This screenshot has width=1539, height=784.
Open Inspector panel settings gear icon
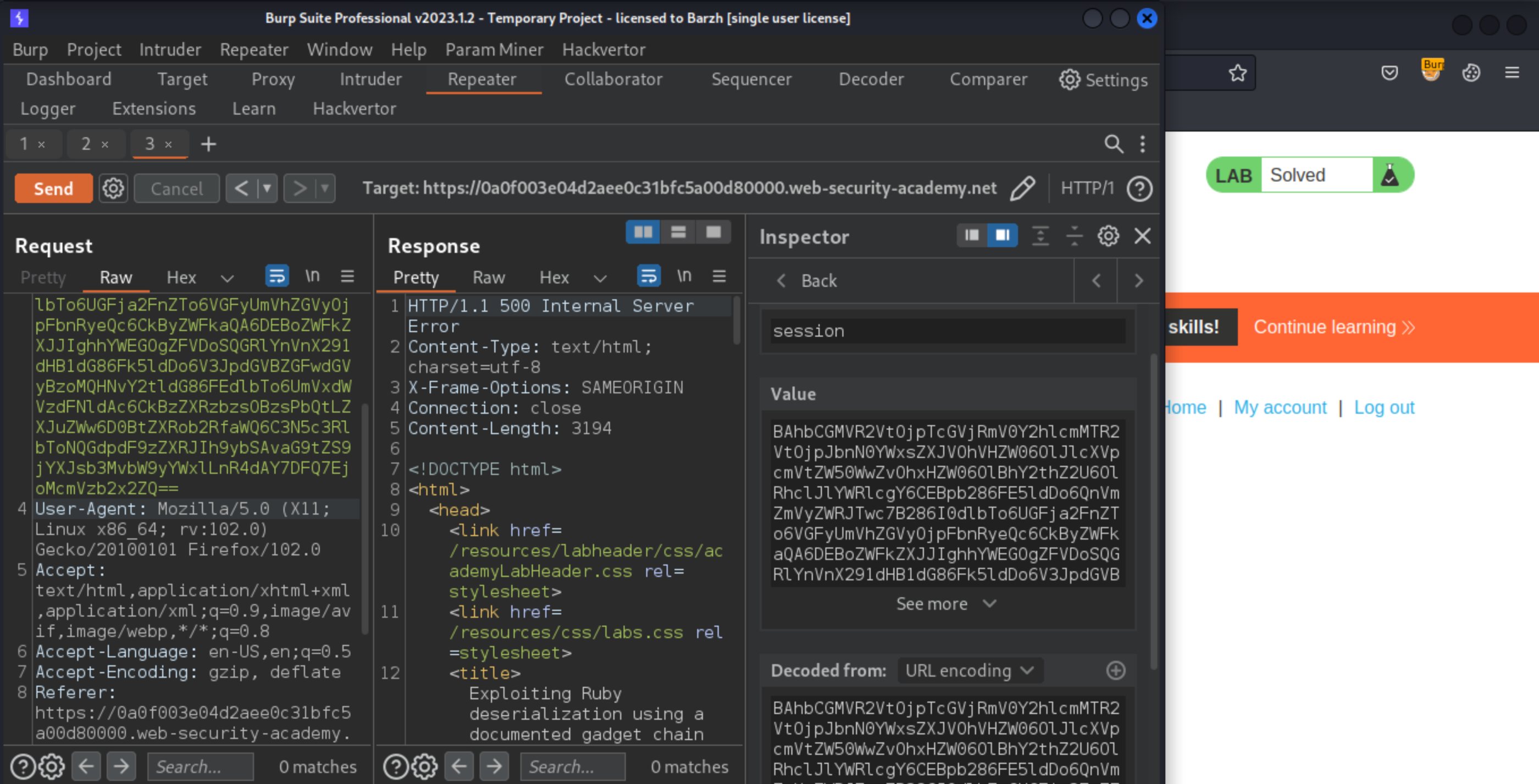1108,236
